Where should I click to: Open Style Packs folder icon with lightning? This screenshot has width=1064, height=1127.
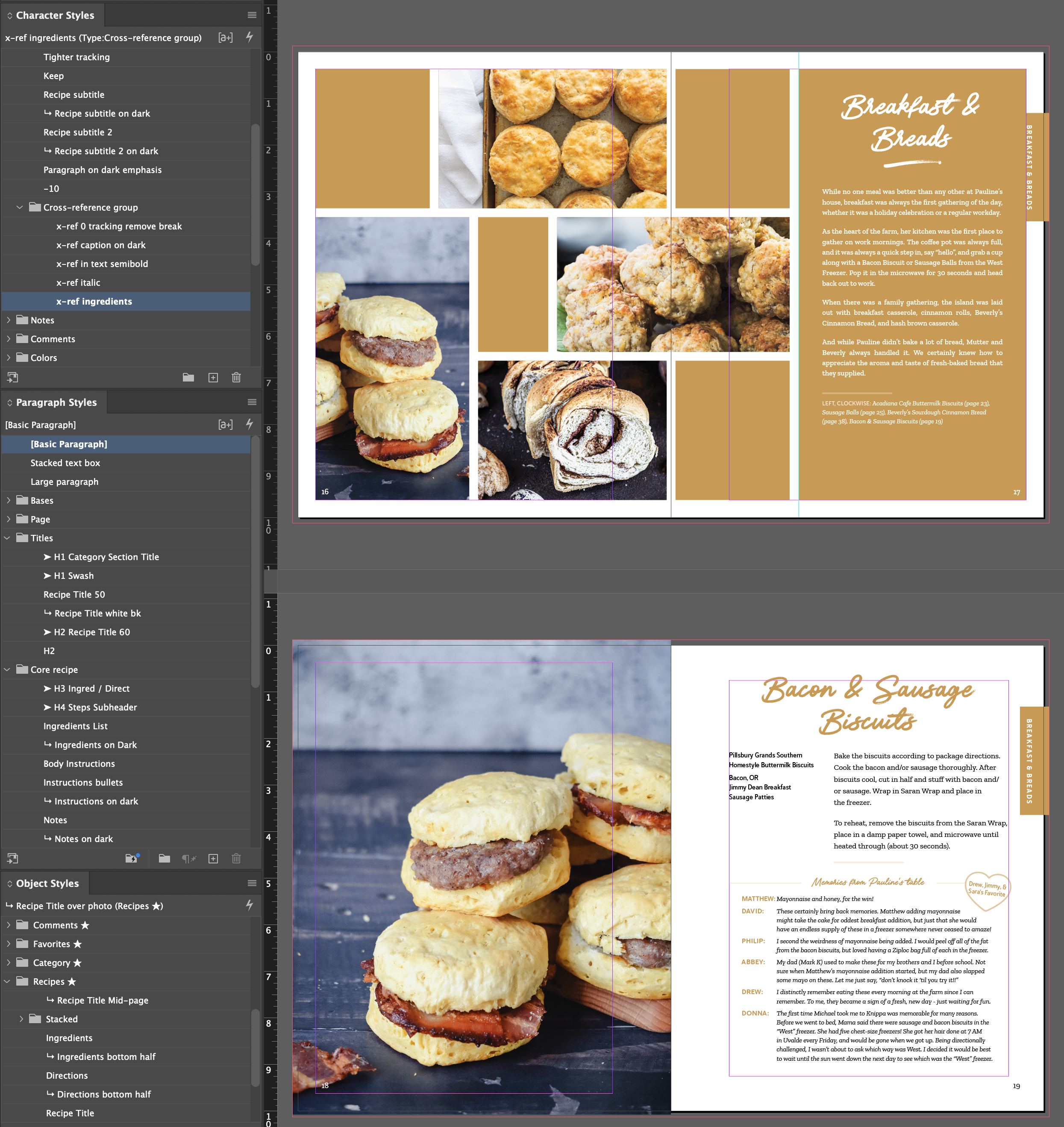click(132, 858)
